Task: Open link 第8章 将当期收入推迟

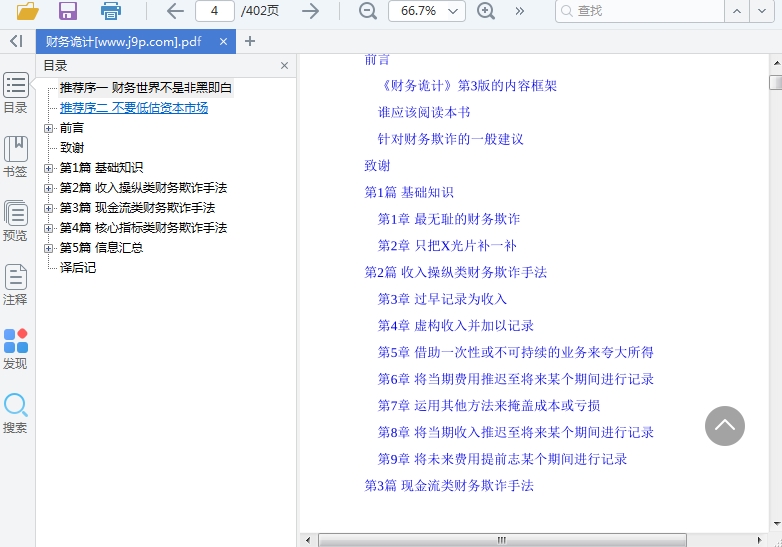Action: [515, 432]
